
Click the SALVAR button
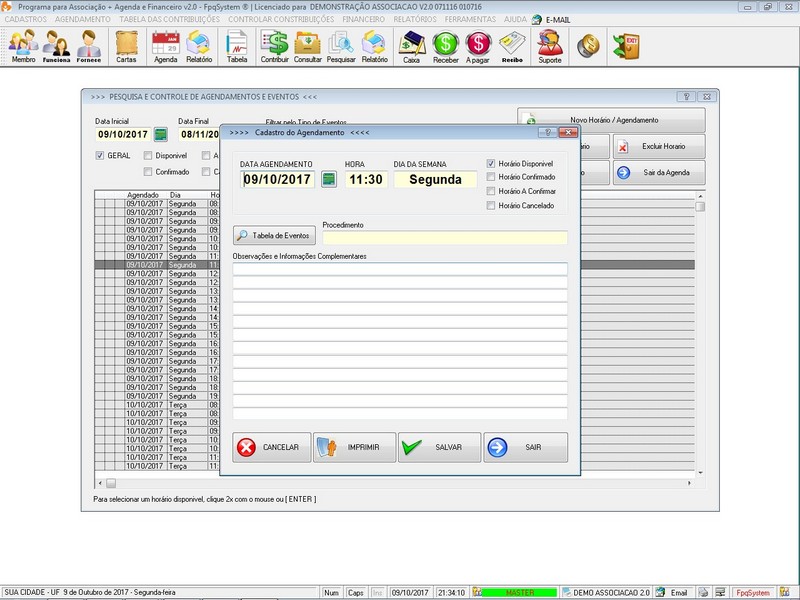pyautogui.click(x=439, y=447)
